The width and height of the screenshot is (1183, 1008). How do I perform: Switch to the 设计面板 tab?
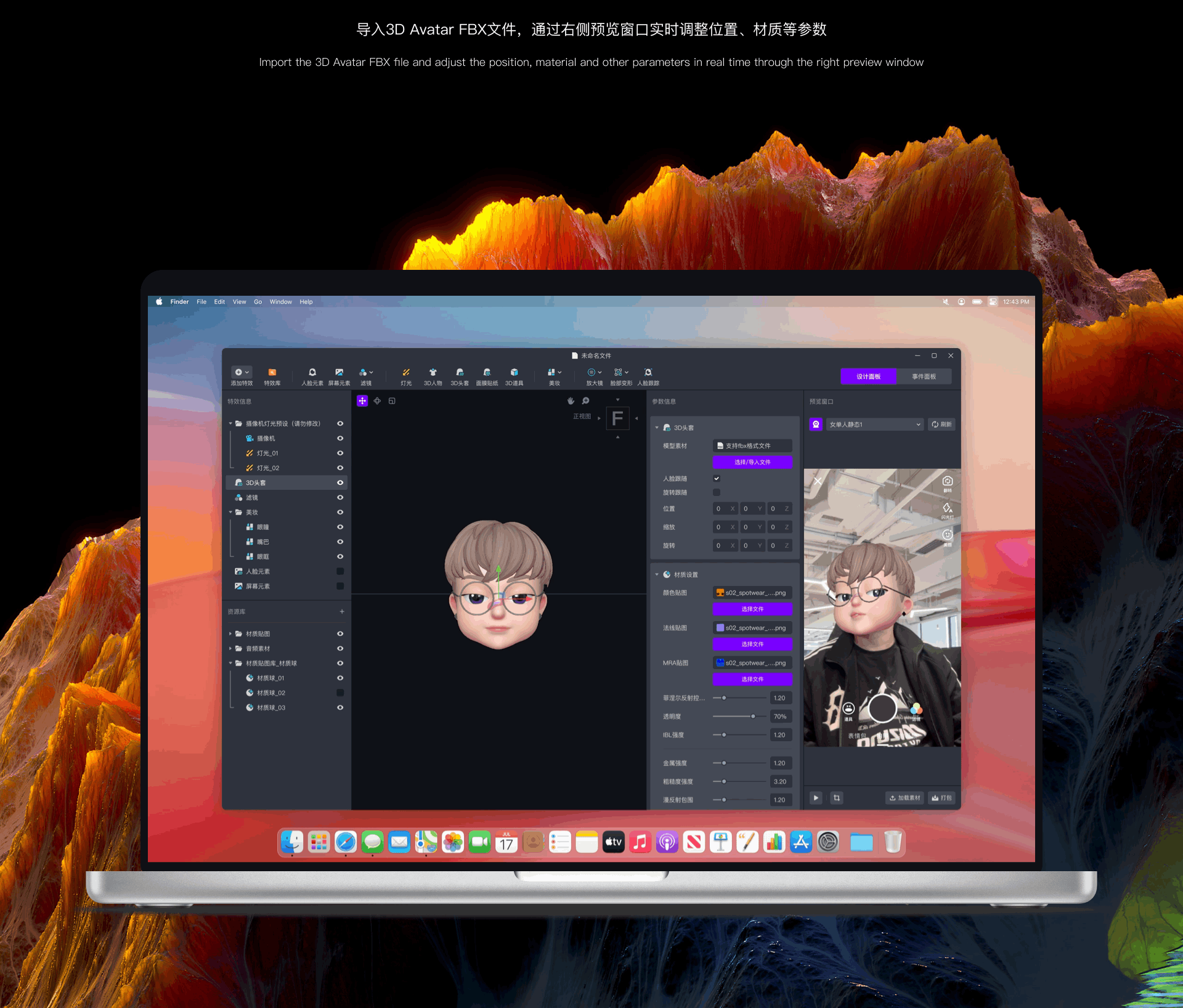coord(869,376)
